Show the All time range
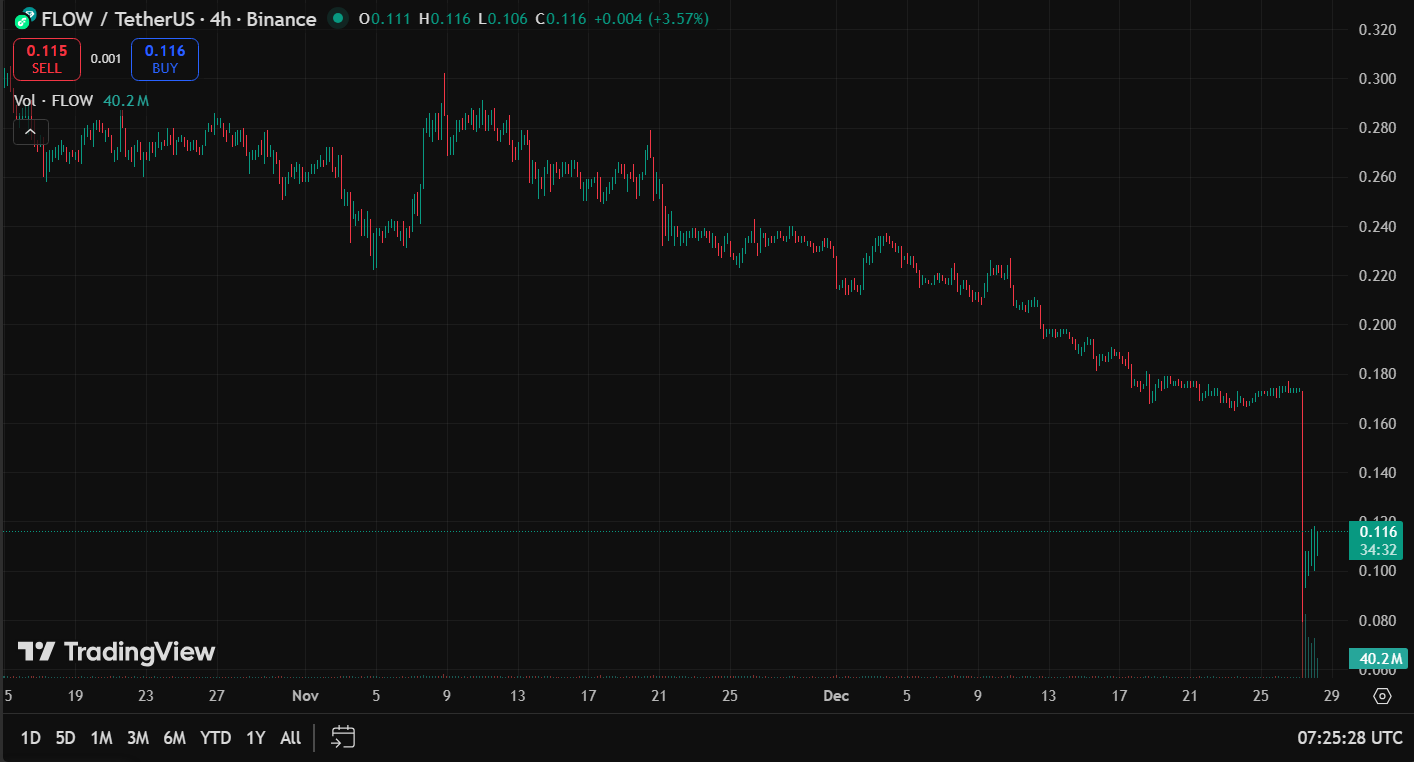Image resolution: width=1414 pixels, height=762 pixels. click(290, 738)
